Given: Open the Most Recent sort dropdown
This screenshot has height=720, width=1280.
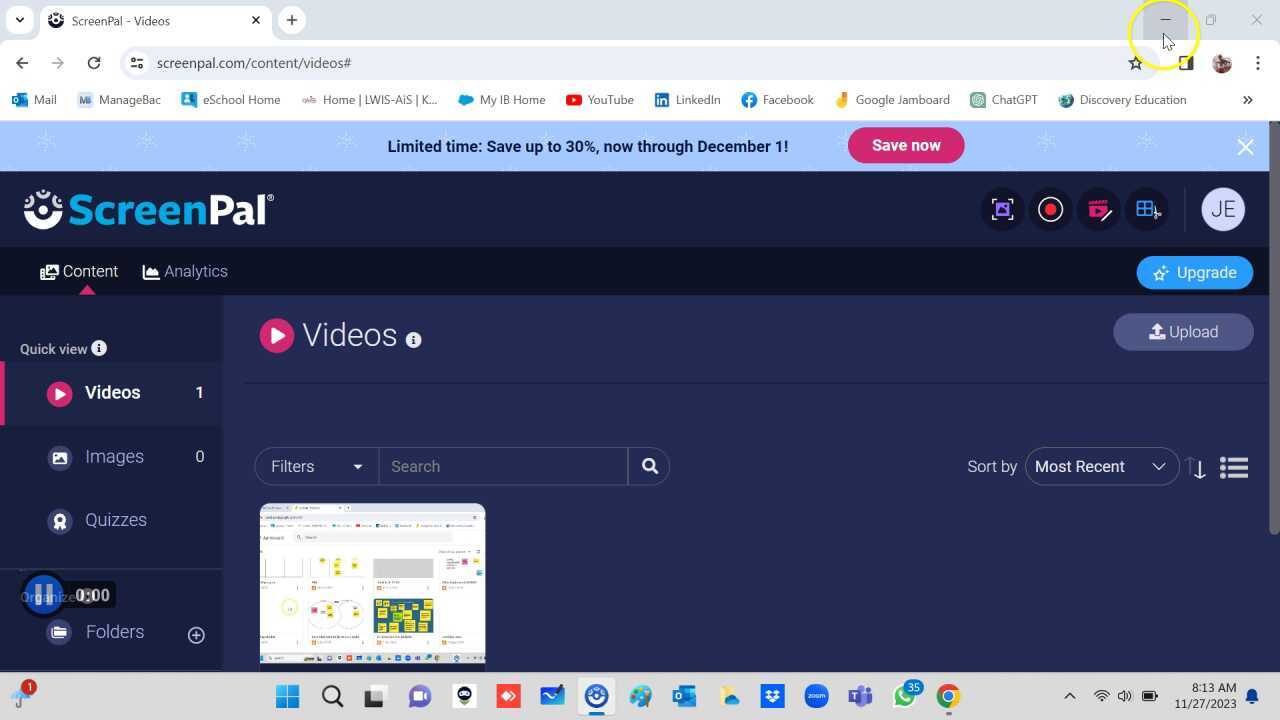Looking at the screenshot, I should coord(1102,467).
